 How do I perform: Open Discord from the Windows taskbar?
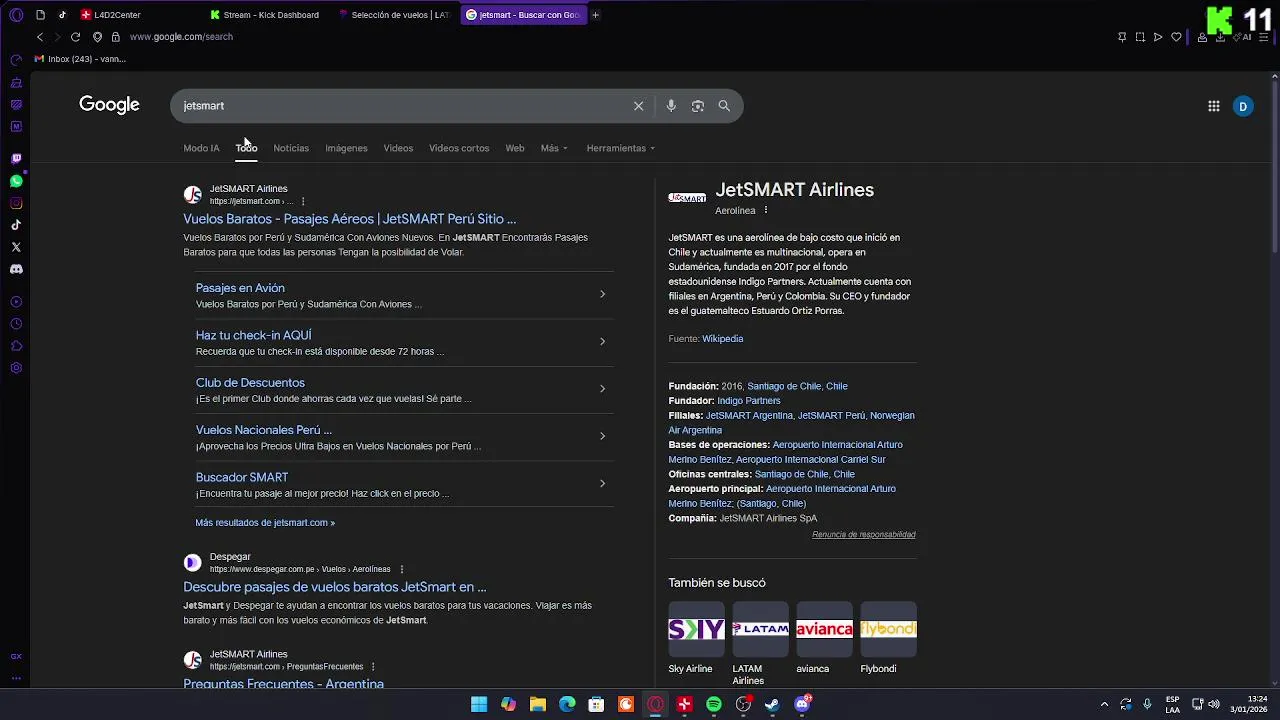coord(802,704)
